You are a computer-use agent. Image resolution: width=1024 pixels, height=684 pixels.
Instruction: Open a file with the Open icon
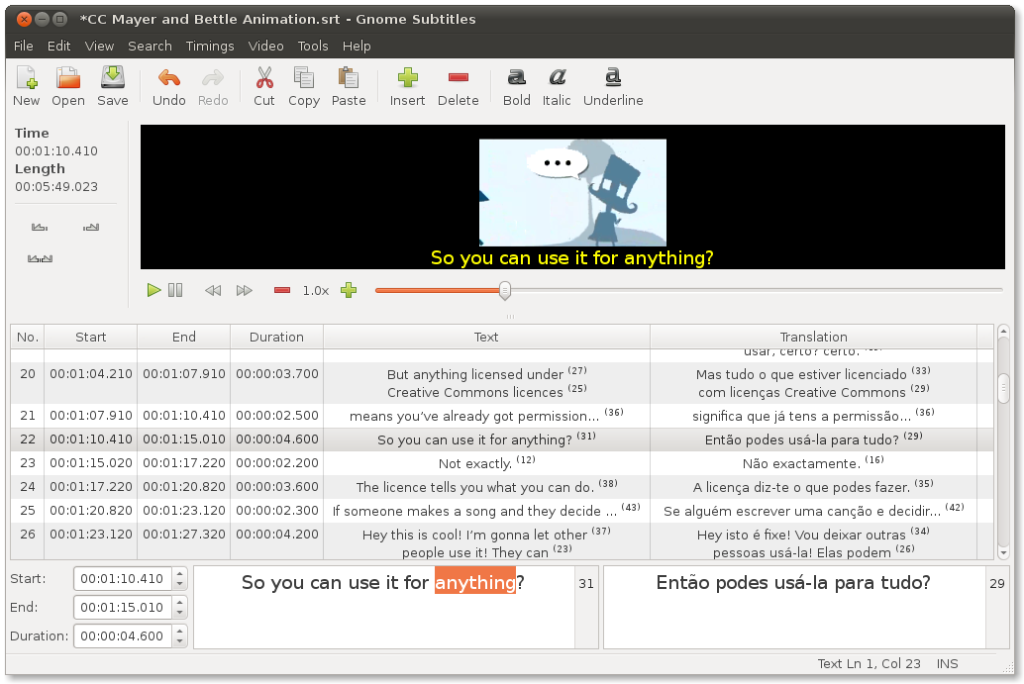tap(68, 78)
